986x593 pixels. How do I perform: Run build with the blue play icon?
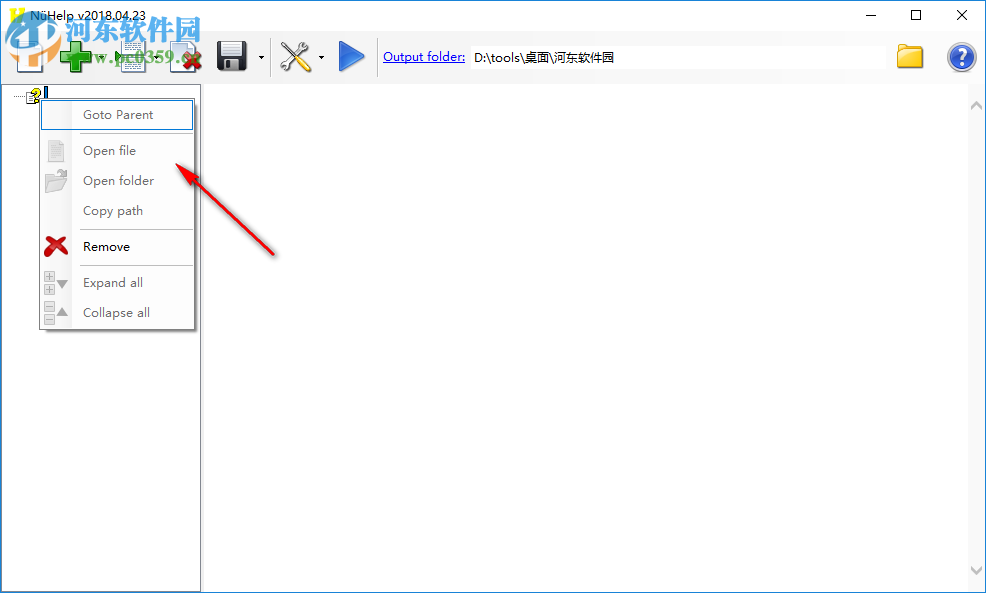(x=351, y=57)
